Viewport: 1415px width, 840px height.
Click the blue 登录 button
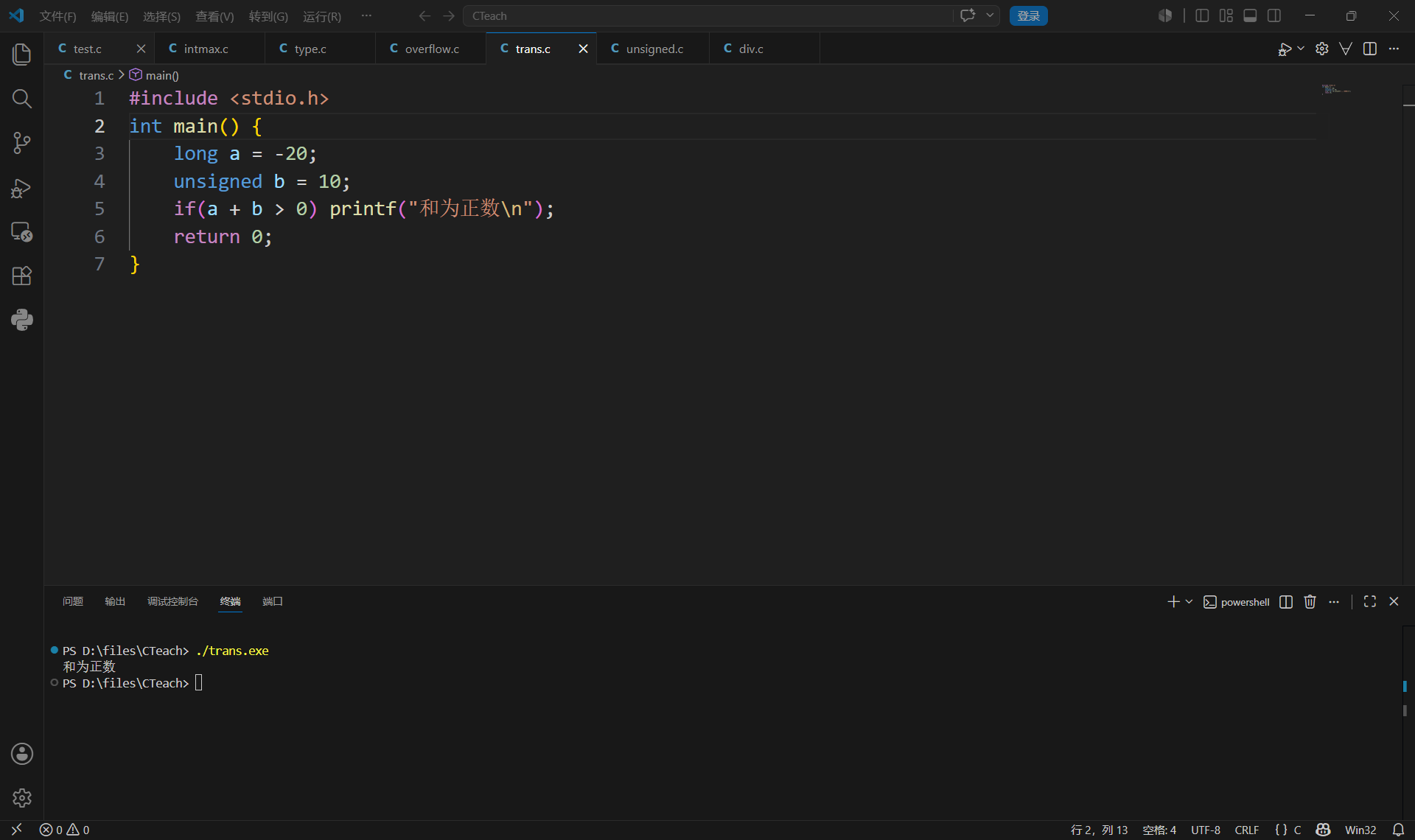pos(1028,15)
